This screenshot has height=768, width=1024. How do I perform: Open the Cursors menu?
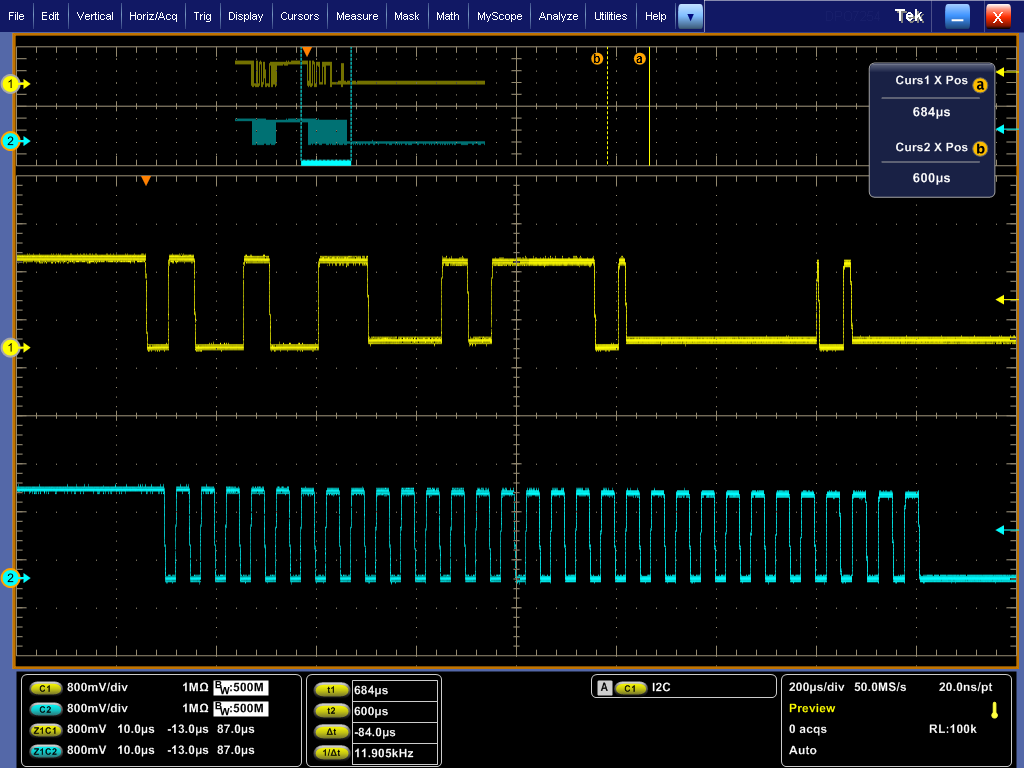coord(299,16)
